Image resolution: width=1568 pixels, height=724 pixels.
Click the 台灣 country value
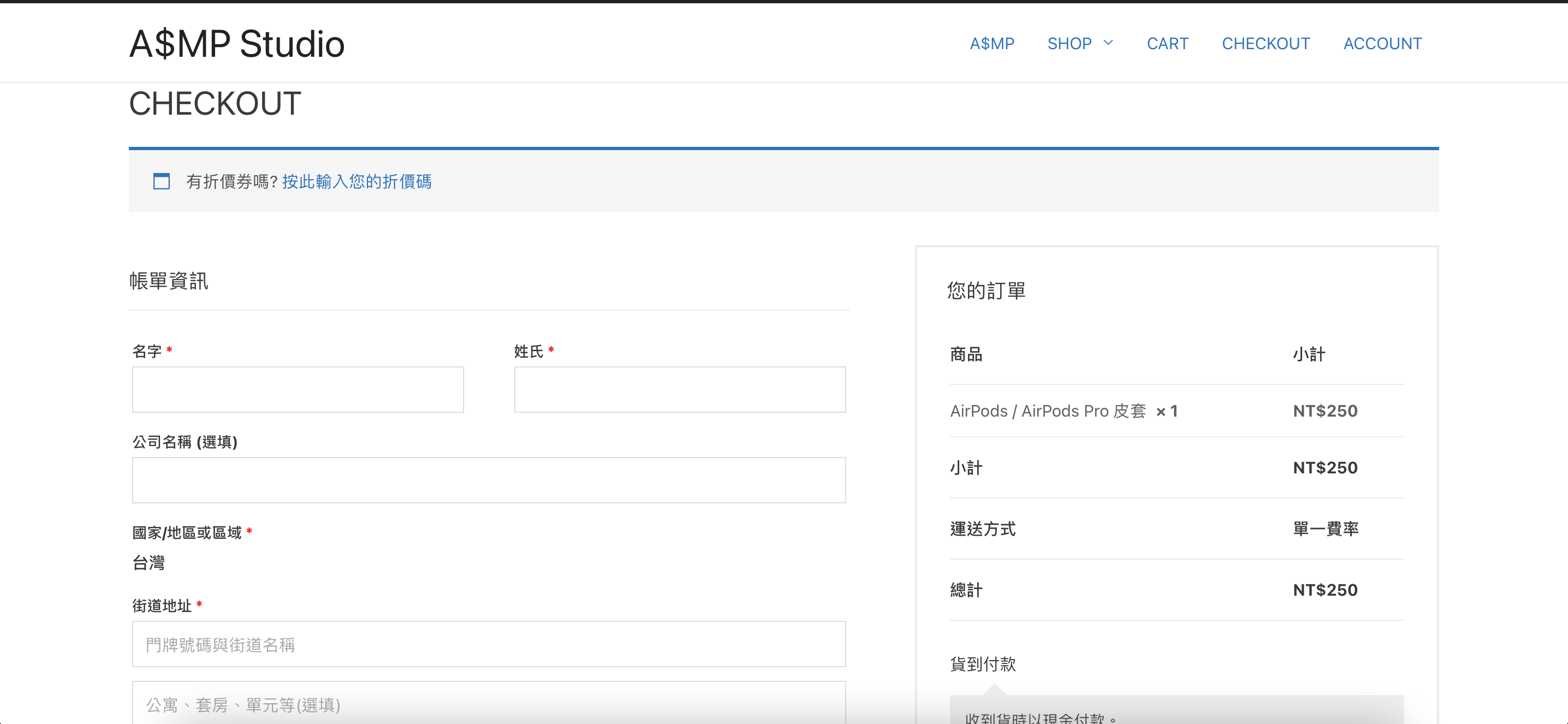(149, 562)
